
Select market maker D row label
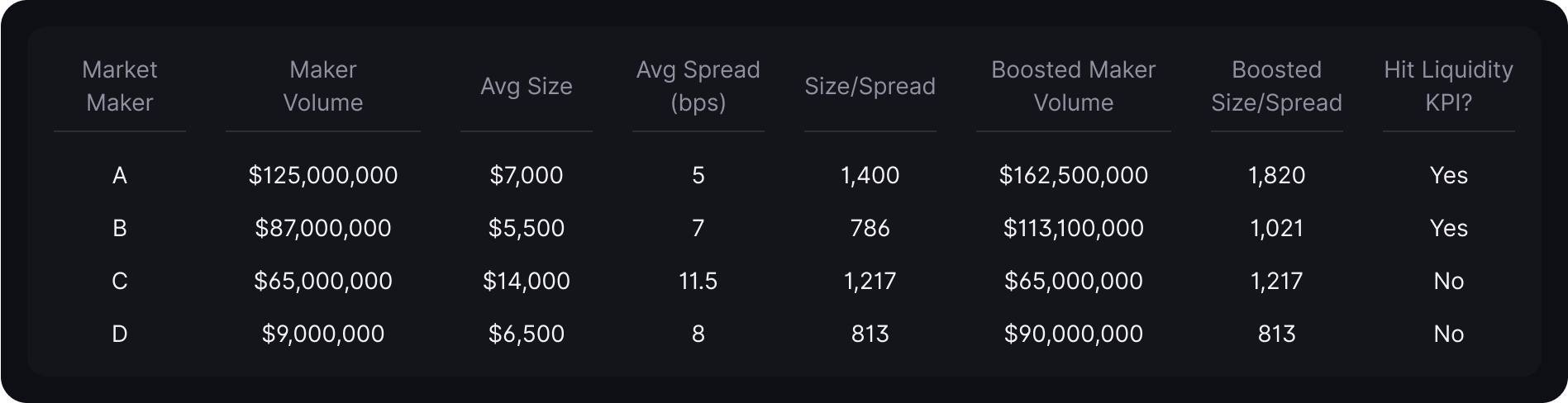click(120, 334)
